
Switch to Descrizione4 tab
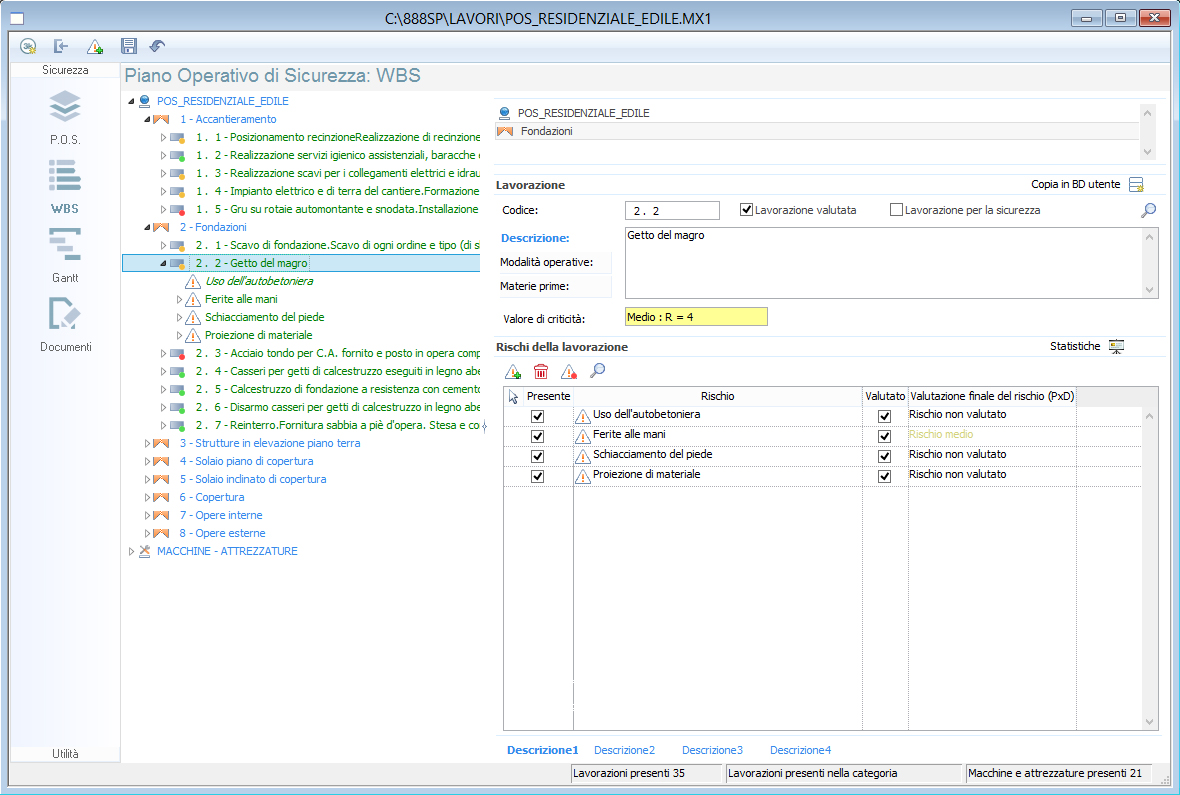click(x=801, y=750)
